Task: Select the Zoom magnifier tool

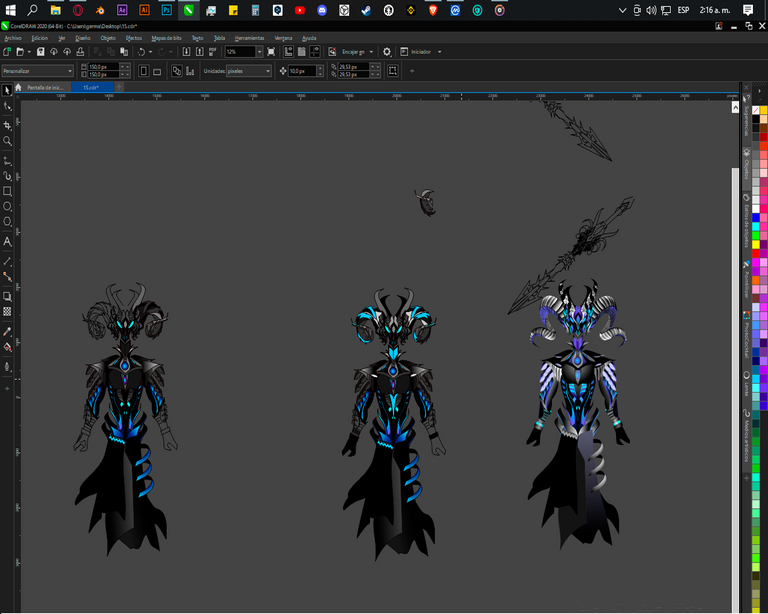Action: pyautogui.click(x=7, y=141)
